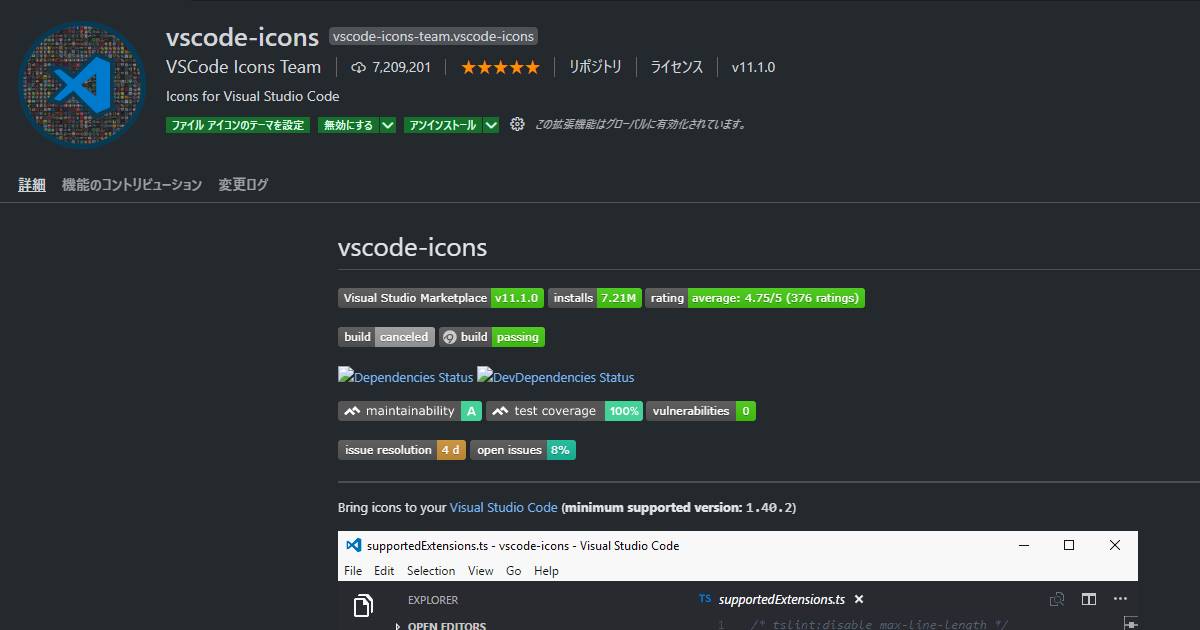
Task: Click the split editor icon in embedded screenshot
Action: (1089, 599)
